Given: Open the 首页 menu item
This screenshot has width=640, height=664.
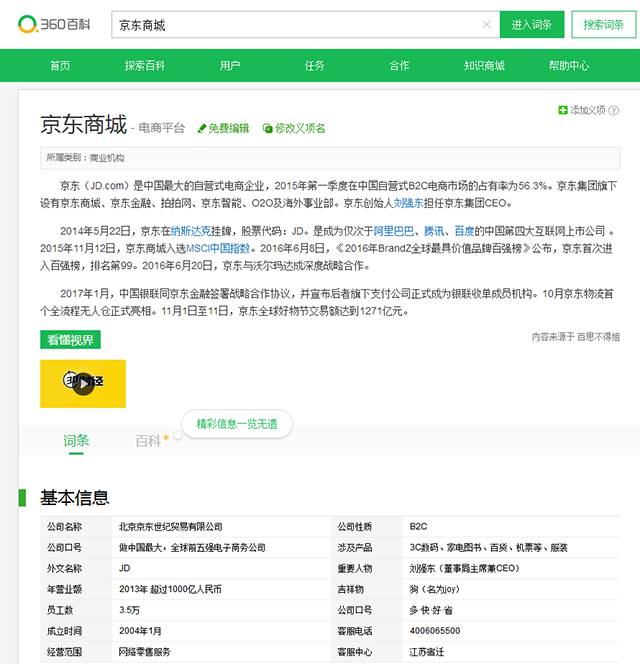Looking at the screenshot, I should 60,65.
